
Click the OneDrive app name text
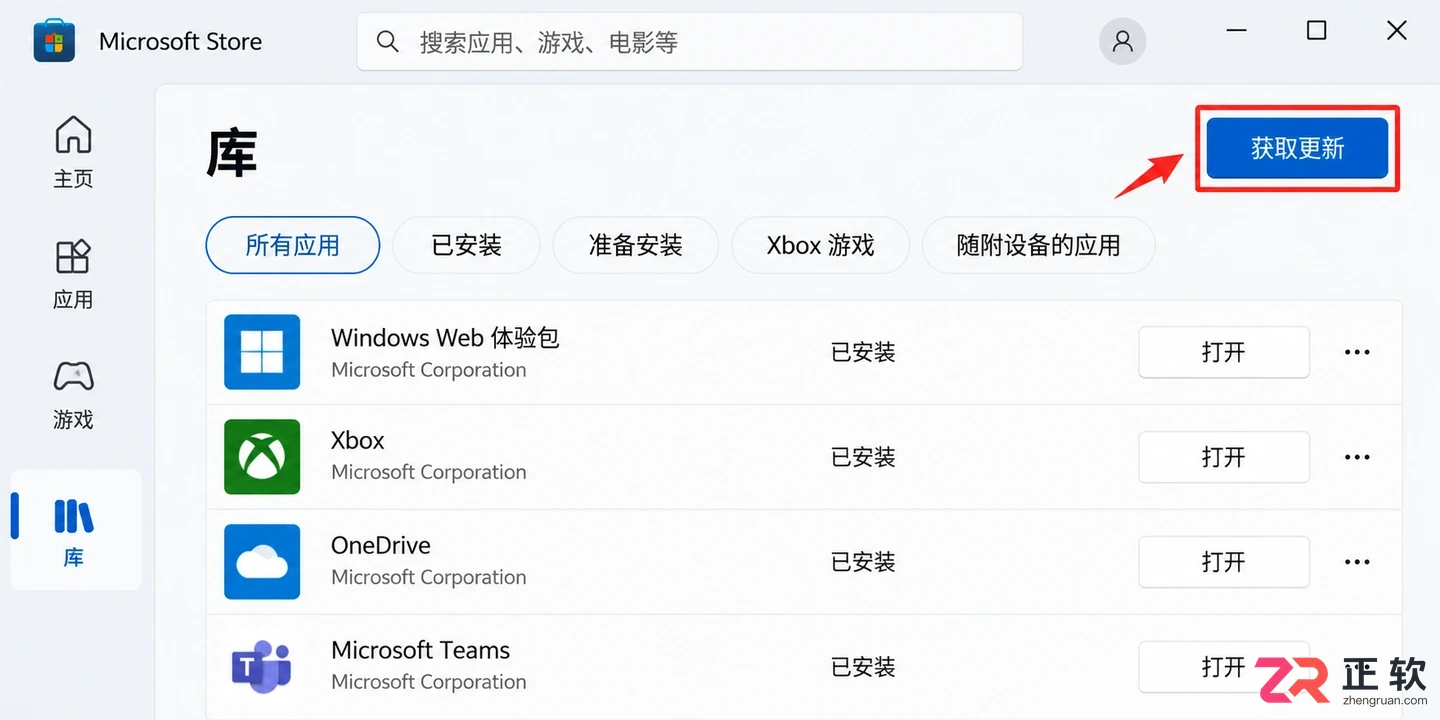pyautogui.click(x=381, y=545)
